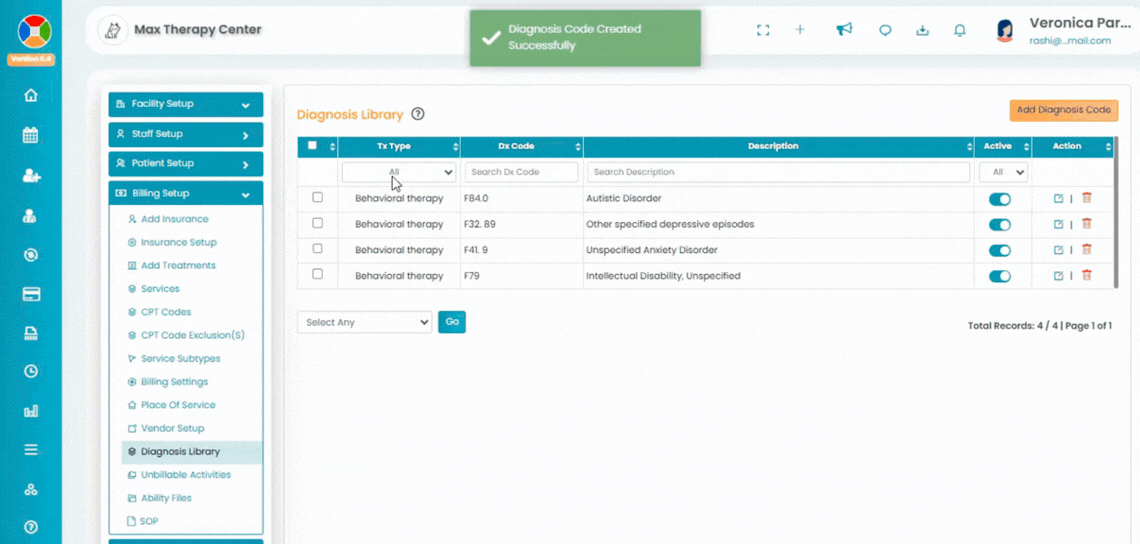Viewport: 1140px width, 544px height.
Task: Open the bar chart reports icon
Action: coord(31,412)
